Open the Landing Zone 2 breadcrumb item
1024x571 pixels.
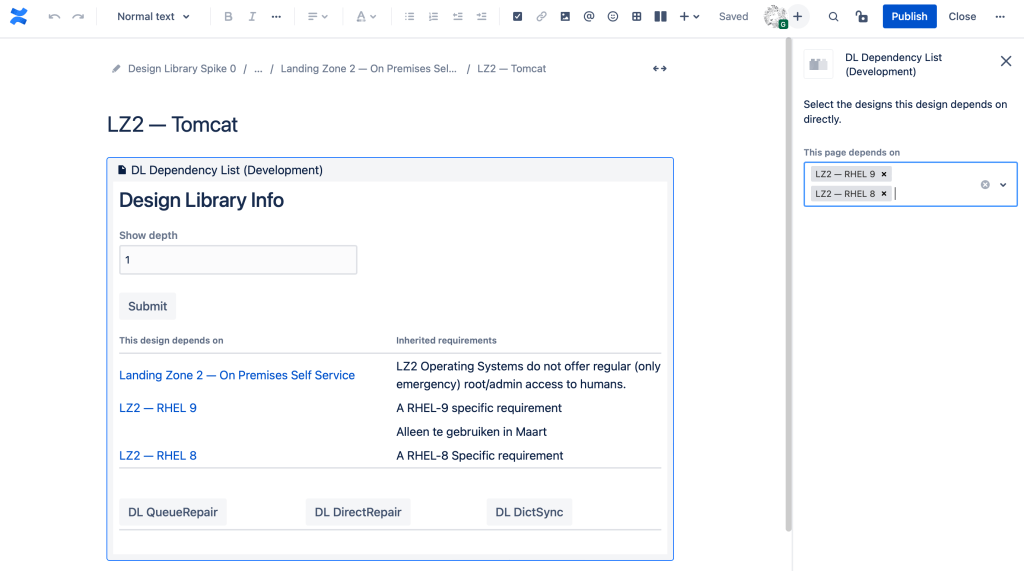click(x=368, y=69)
